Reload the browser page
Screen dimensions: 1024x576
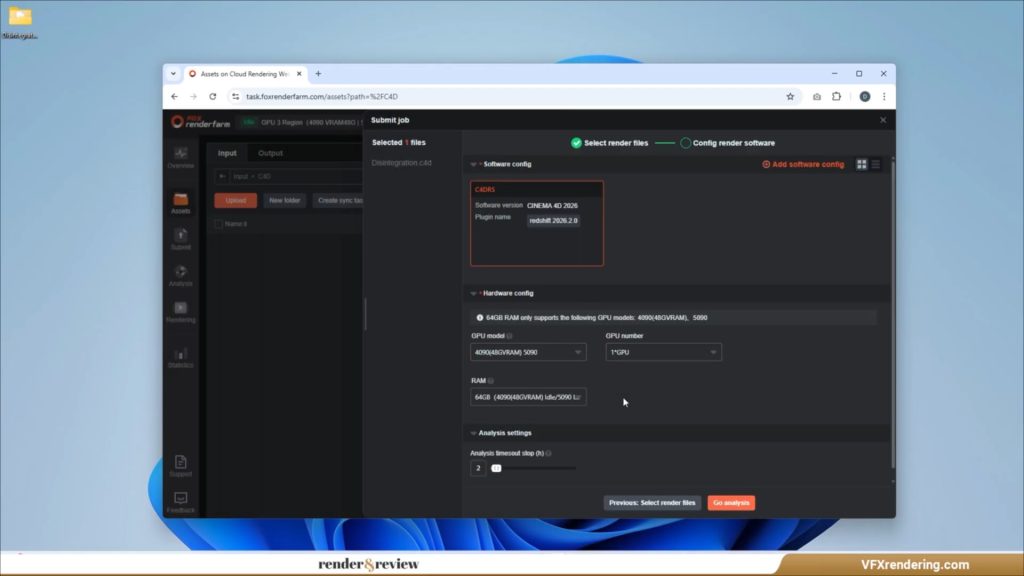click(212, 97)
